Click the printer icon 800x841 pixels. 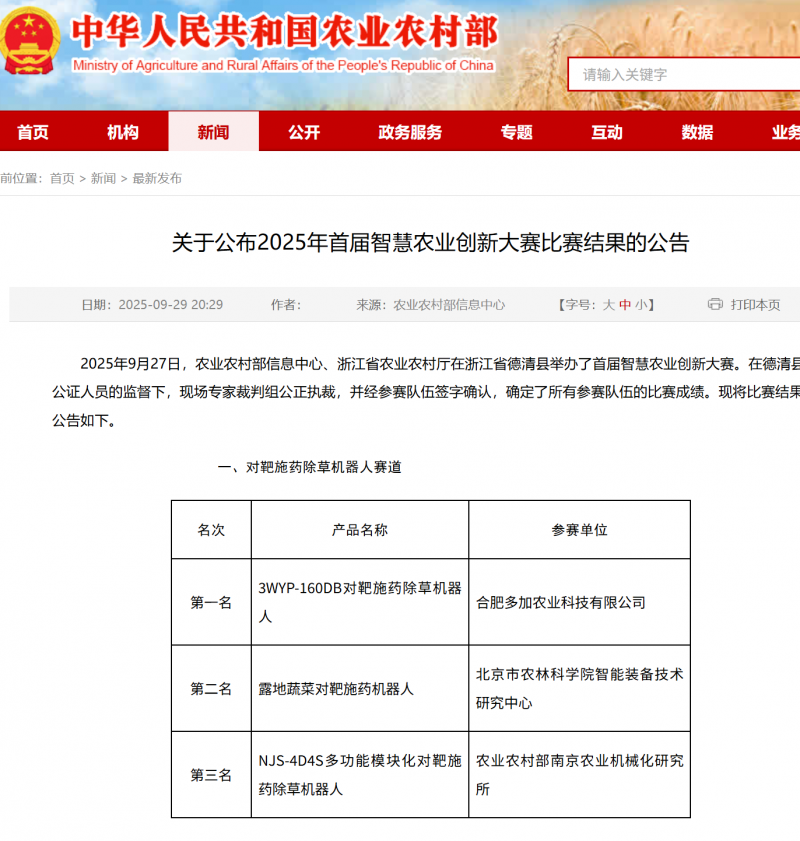[x=715, y=304]
